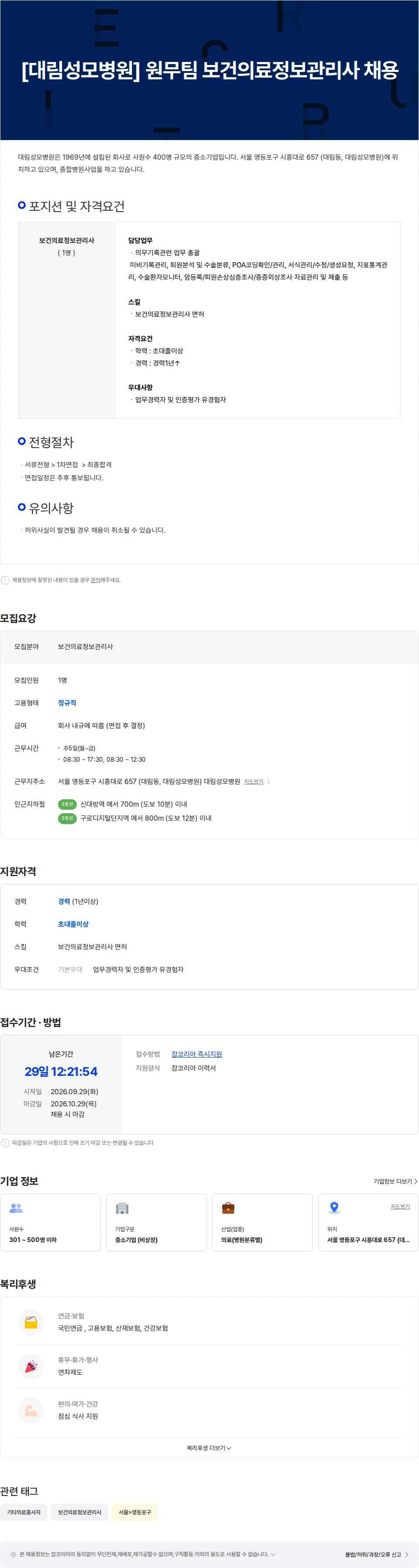
Task: Click the 사원수 301 ~ 500명 이하 card
Action: tap(51, 1222)
